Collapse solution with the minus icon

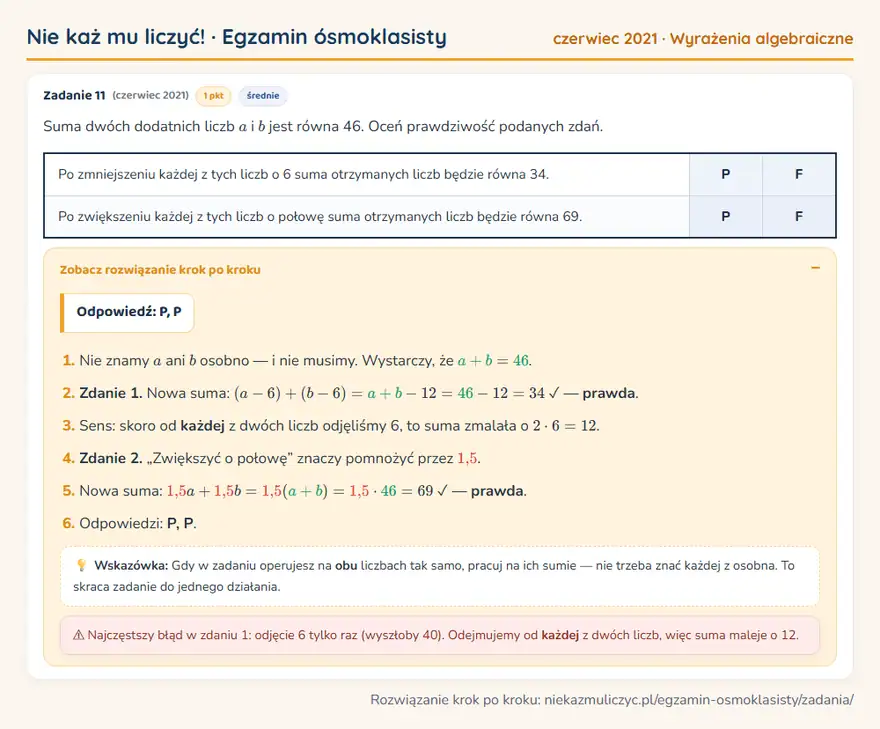point(815,268)
